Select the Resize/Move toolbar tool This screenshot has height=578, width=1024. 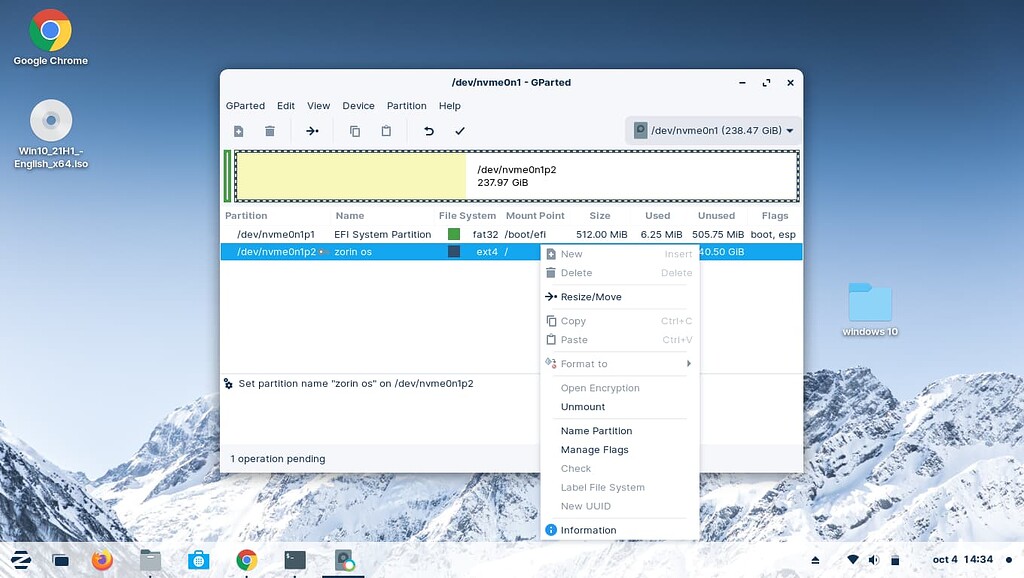coord(311,130)
